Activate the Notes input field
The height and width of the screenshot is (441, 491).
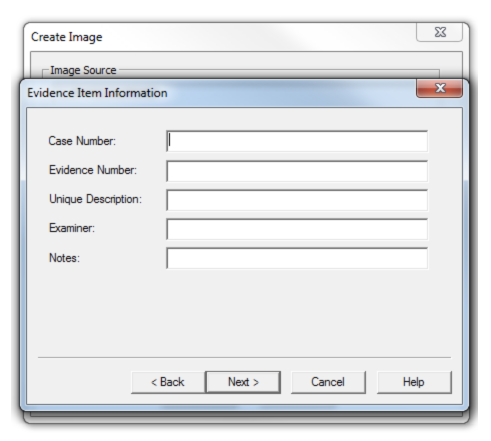(x=297, y=258)
